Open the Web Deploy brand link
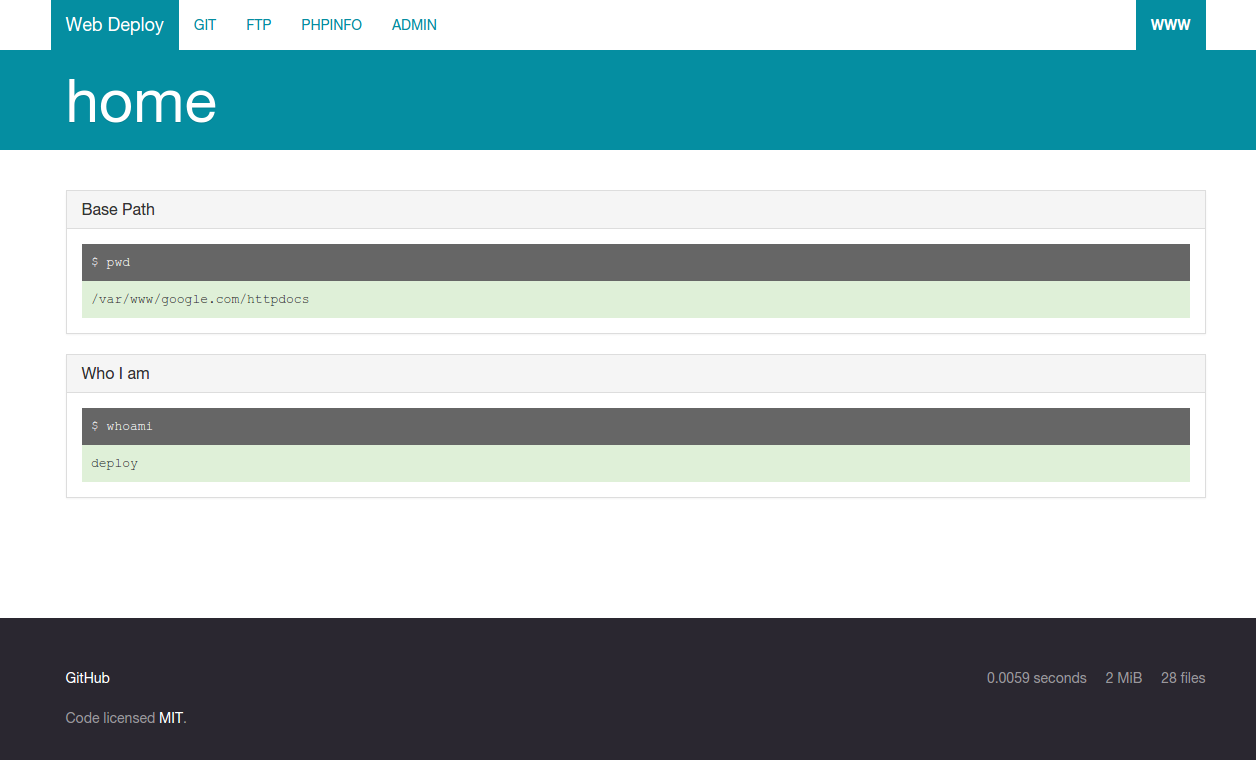Screen dimensions: 1256x760 coord(115,25)
